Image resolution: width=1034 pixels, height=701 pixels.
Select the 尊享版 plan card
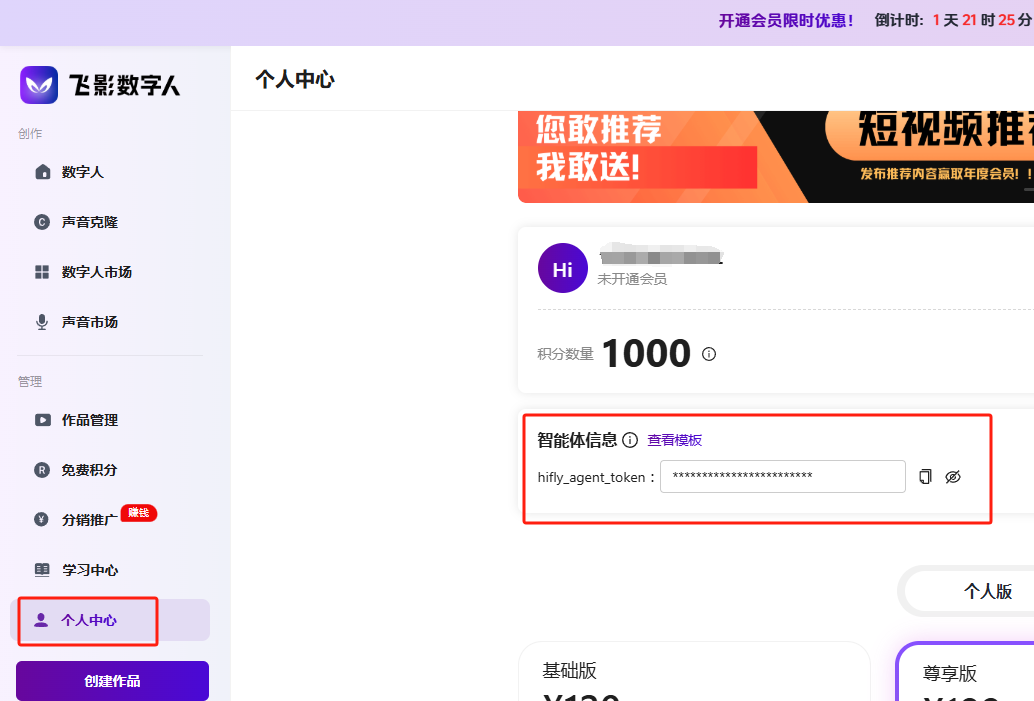tap(965, 671)
